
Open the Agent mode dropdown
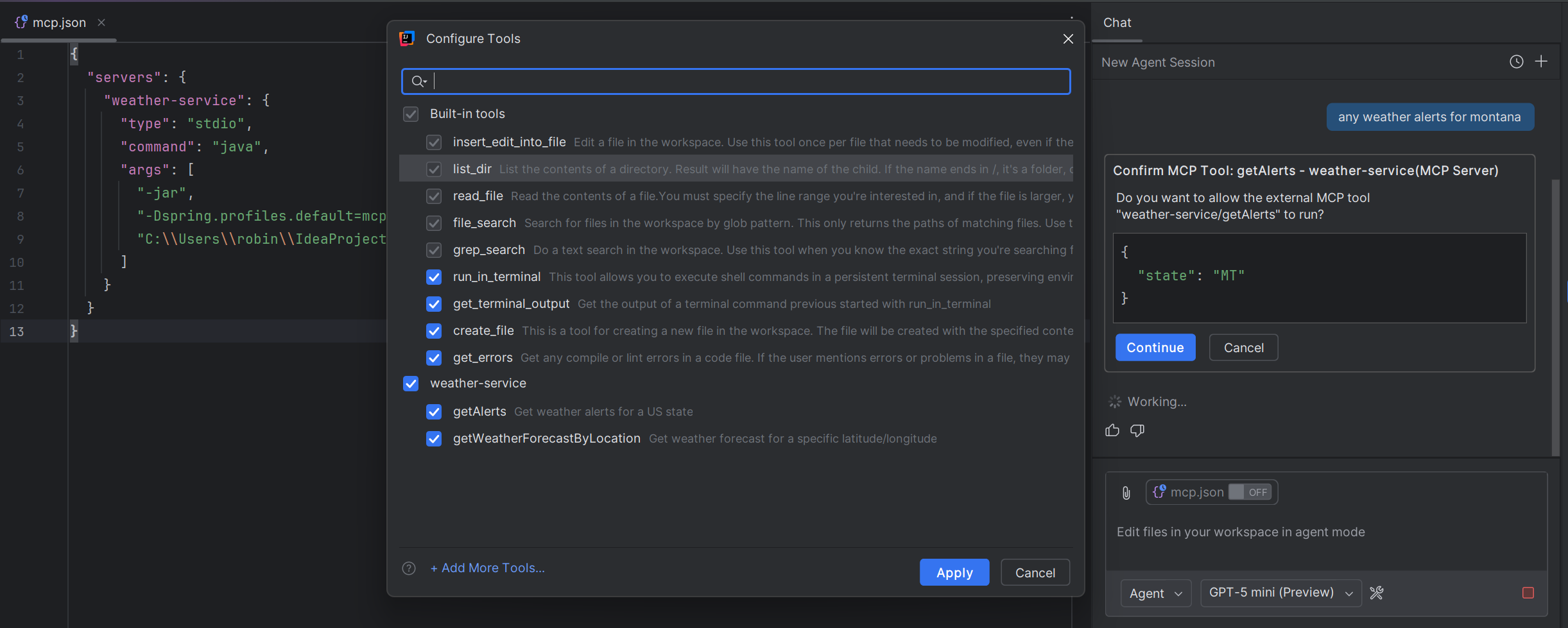[1156, 593]
